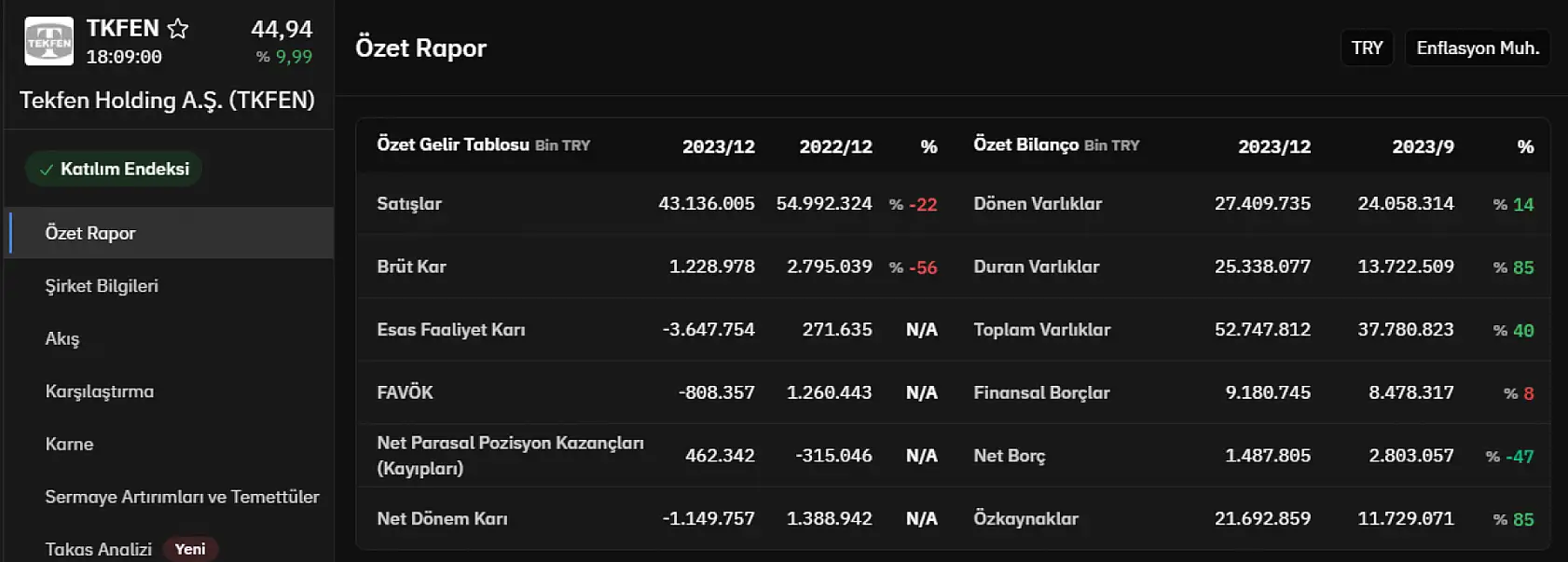Click the 2023/9 balance sheet column header
Viewport: 1568px width, 562px height.
point(1423,146)
